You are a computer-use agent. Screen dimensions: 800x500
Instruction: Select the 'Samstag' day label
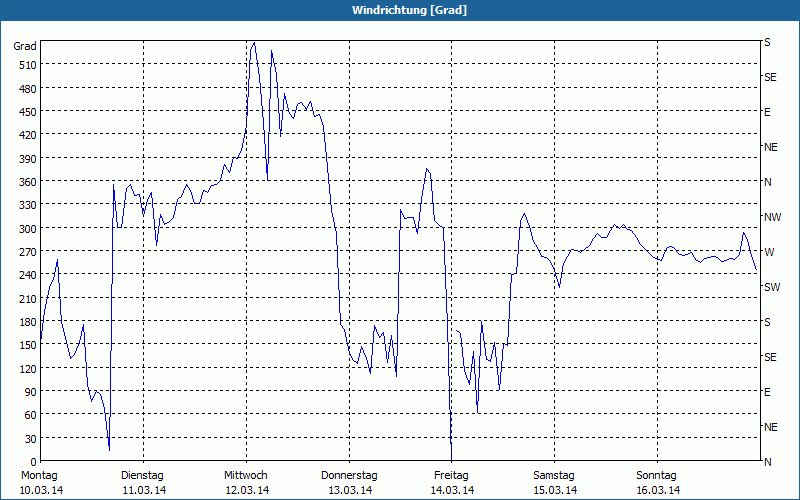(x=554, y=476)
